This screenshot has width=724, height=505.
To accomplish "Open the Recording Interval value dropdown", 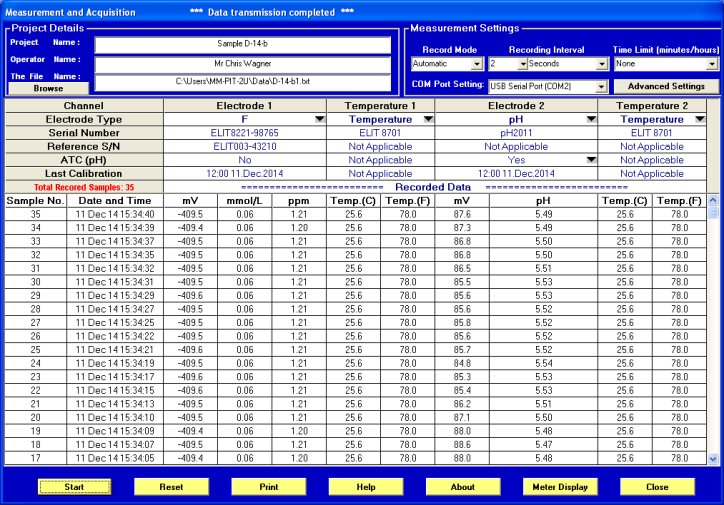I will click(522, 64).
